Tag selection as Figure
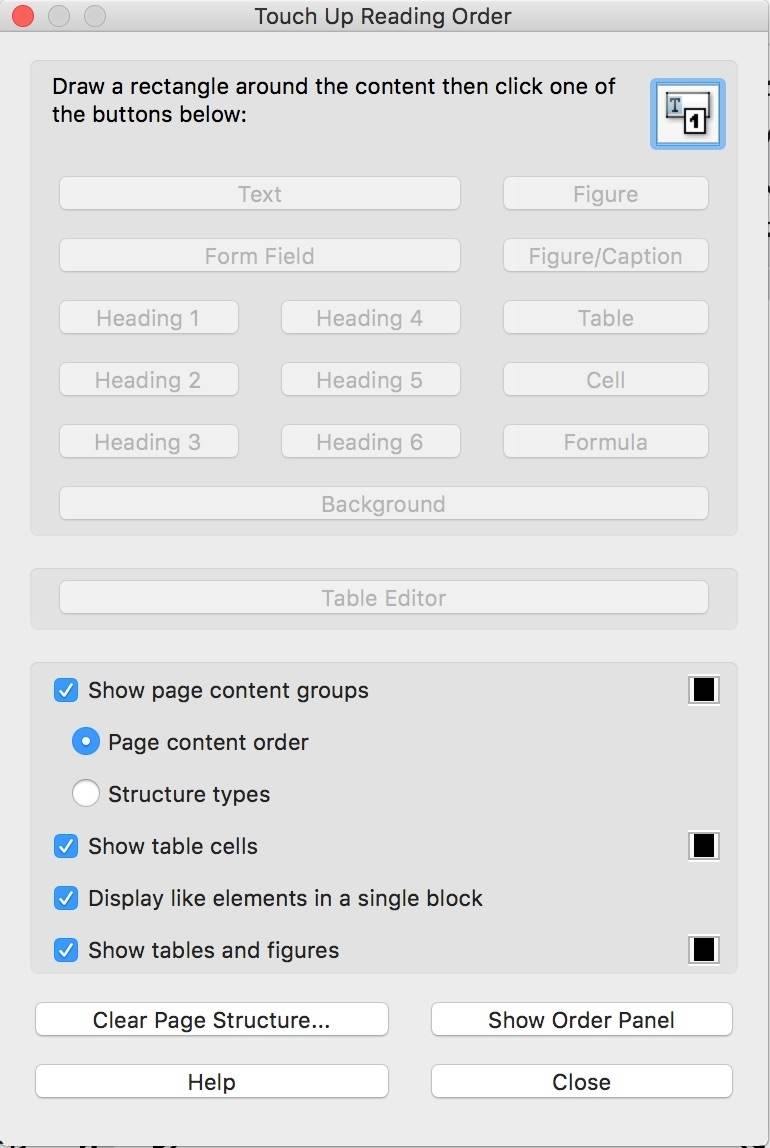 [605, 194]
